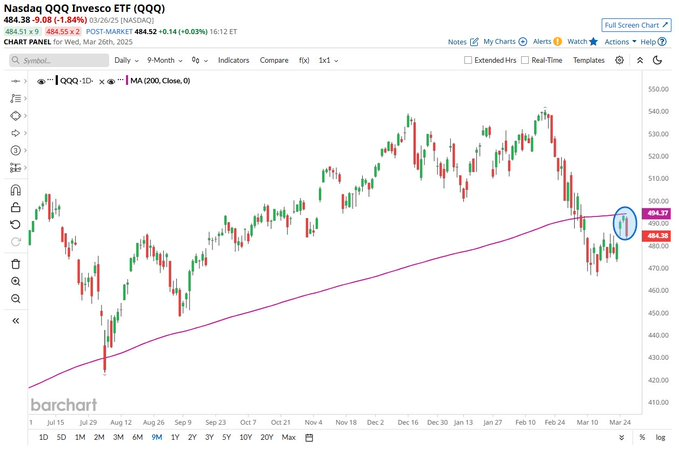Tick the Real-Time checkbox
Viewport: 679px width, 449px height.
click(x=525, y=60)
